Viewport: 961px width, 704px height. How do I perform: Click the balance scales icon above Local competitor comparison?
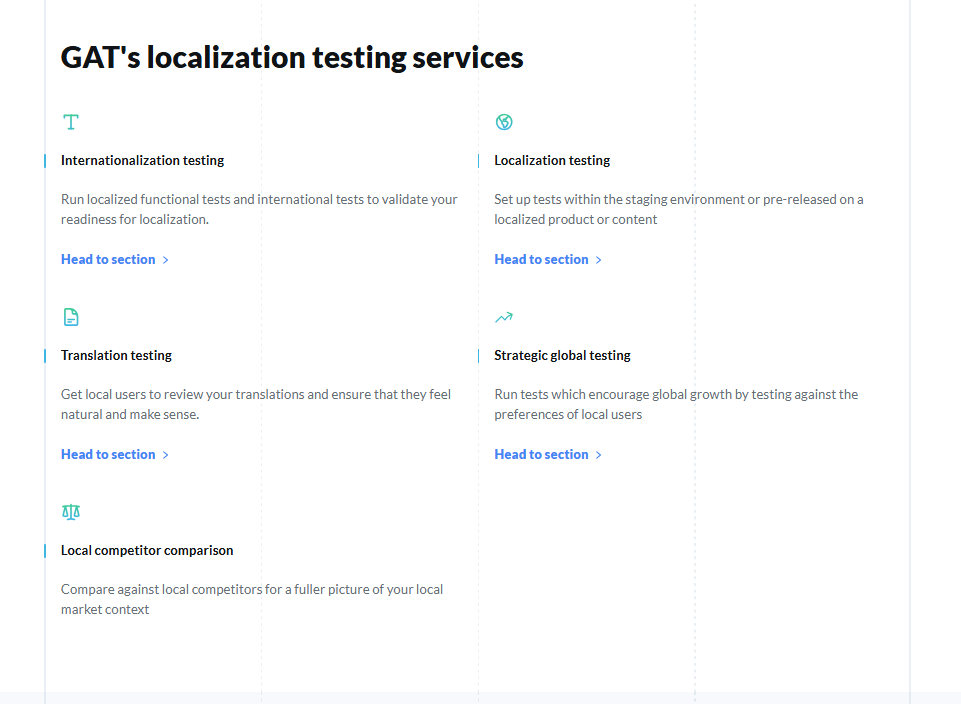click(70, 512)
